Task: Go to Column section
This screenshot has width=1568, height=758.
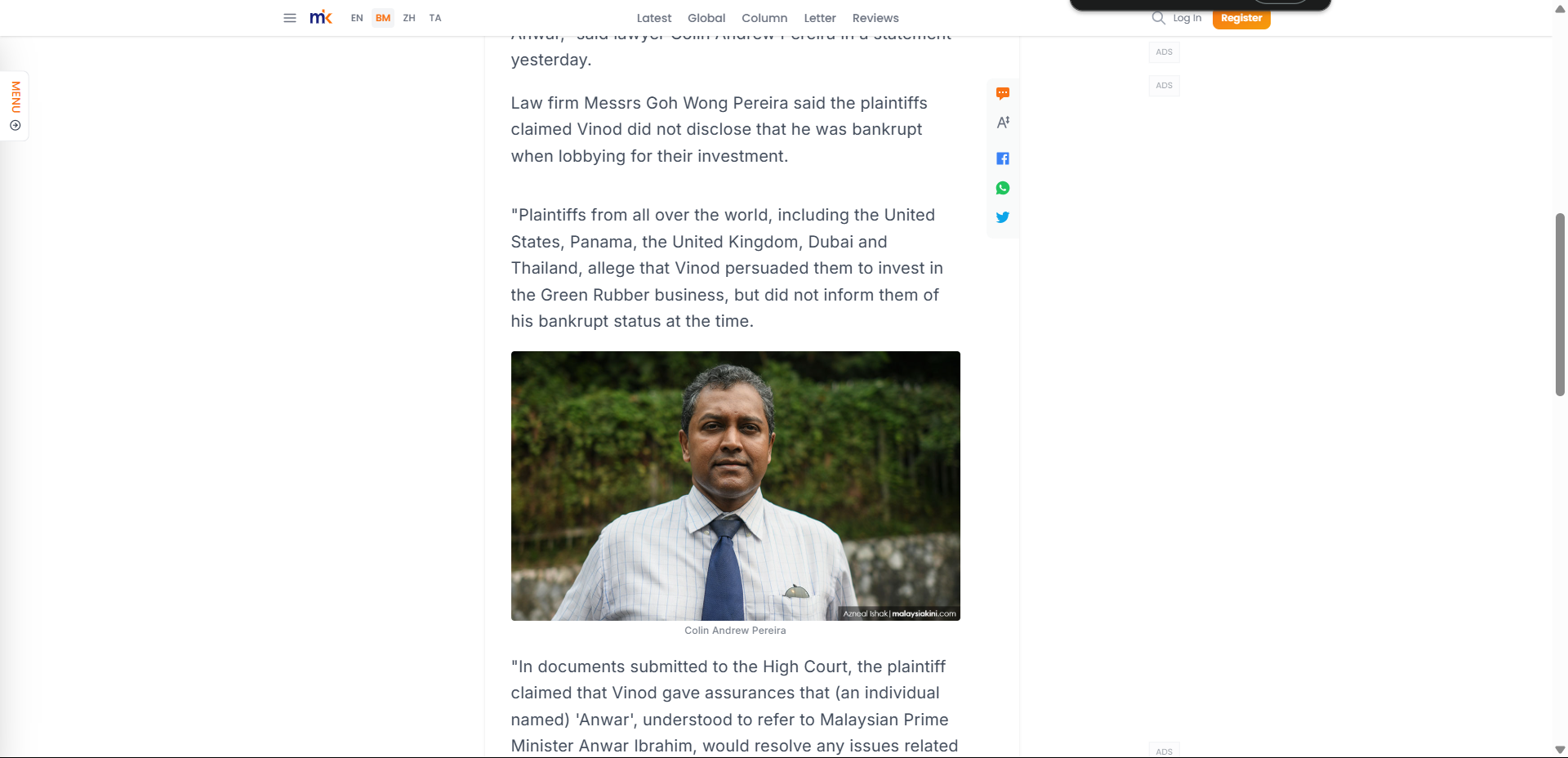Action: [764, 18]
